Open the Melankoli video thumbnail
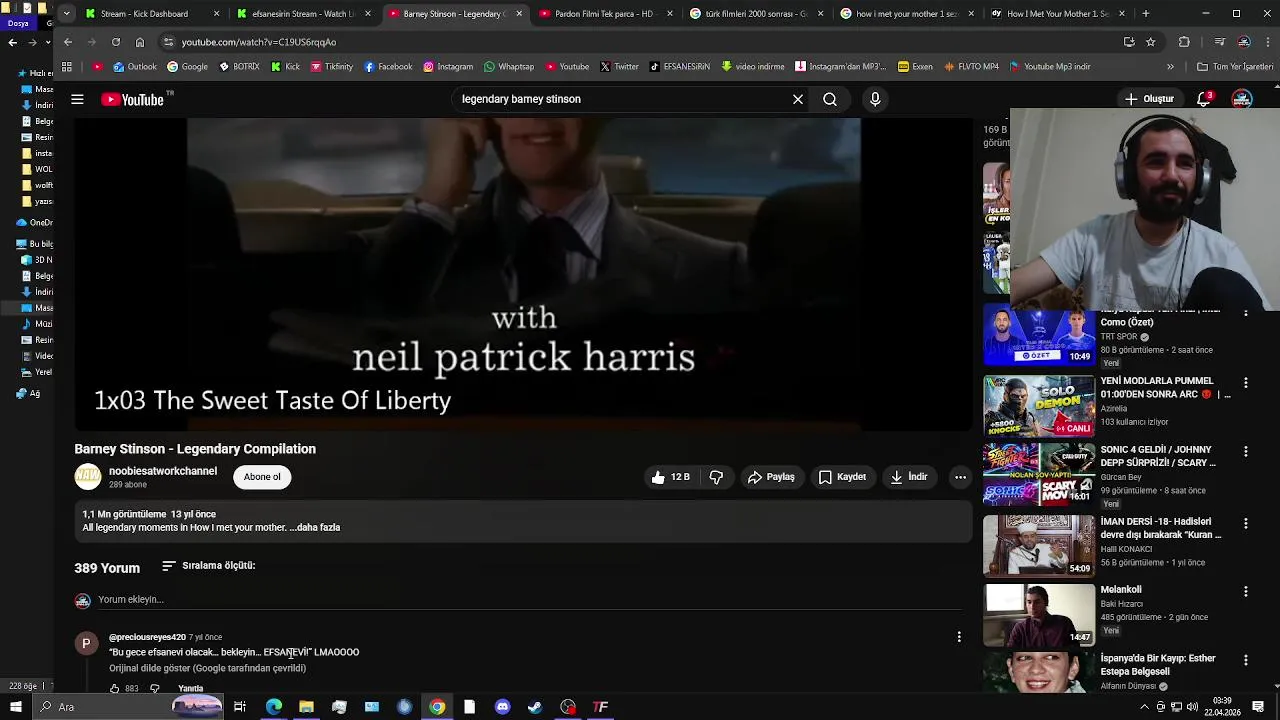1280x720 pixels. (x=1039, y=615)
